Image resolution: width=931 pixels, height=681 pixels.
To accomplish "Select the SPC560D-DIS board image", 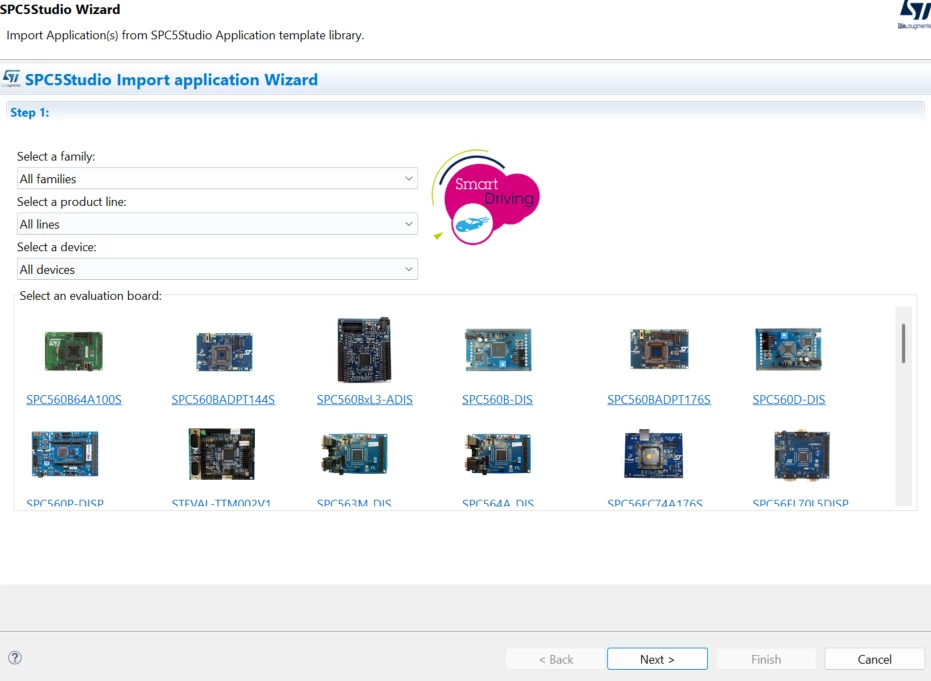I will (788, 349).
